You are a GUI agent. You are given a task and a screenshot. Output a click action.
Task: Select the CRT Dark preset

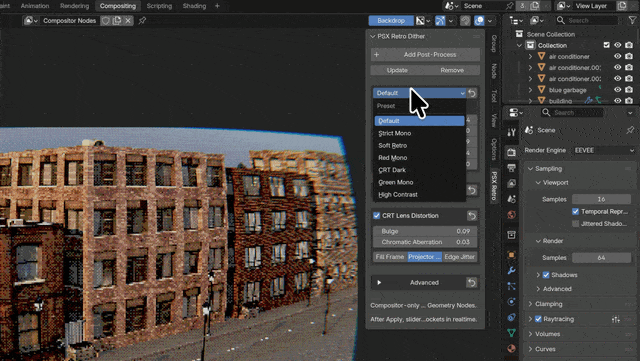point(420,170)
